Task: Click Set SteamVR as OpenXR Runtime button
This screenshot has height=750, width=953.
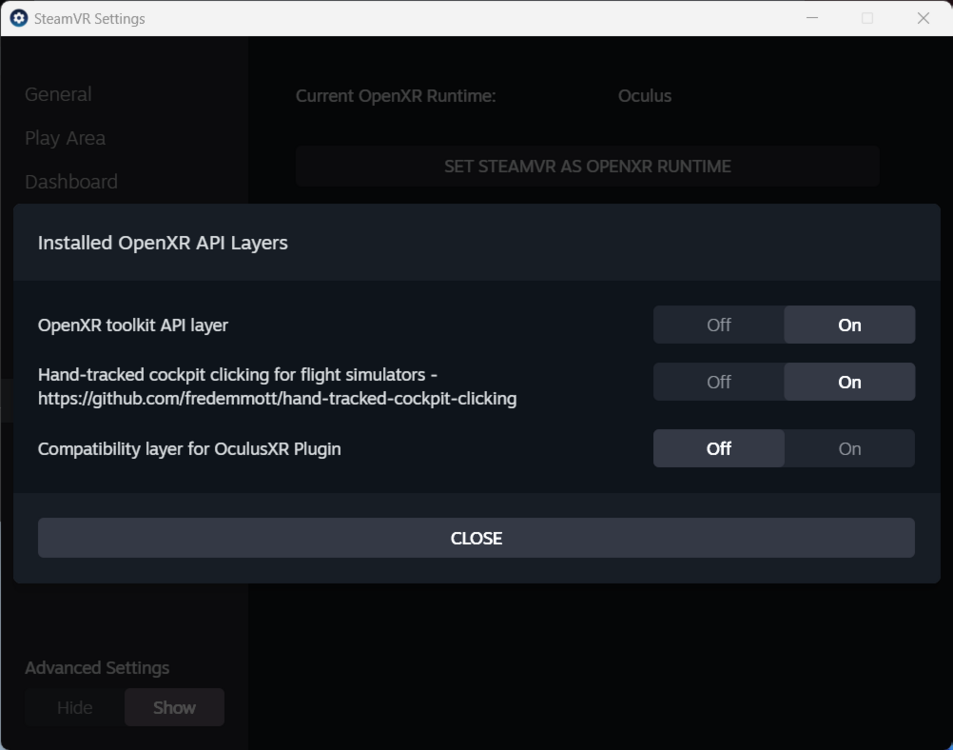Action: tap(587, 166)
